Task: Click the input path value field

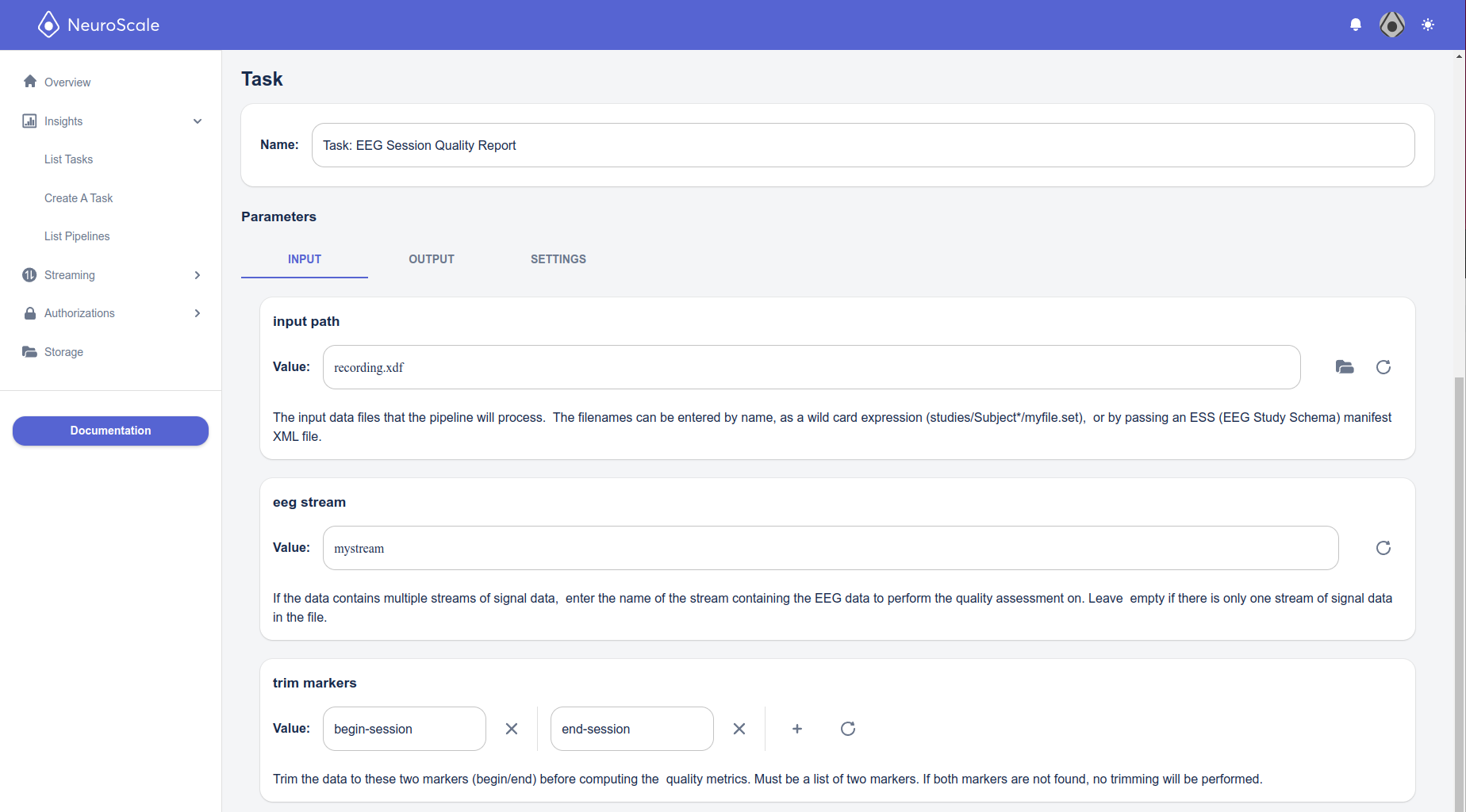Action: tap(812, 367)
